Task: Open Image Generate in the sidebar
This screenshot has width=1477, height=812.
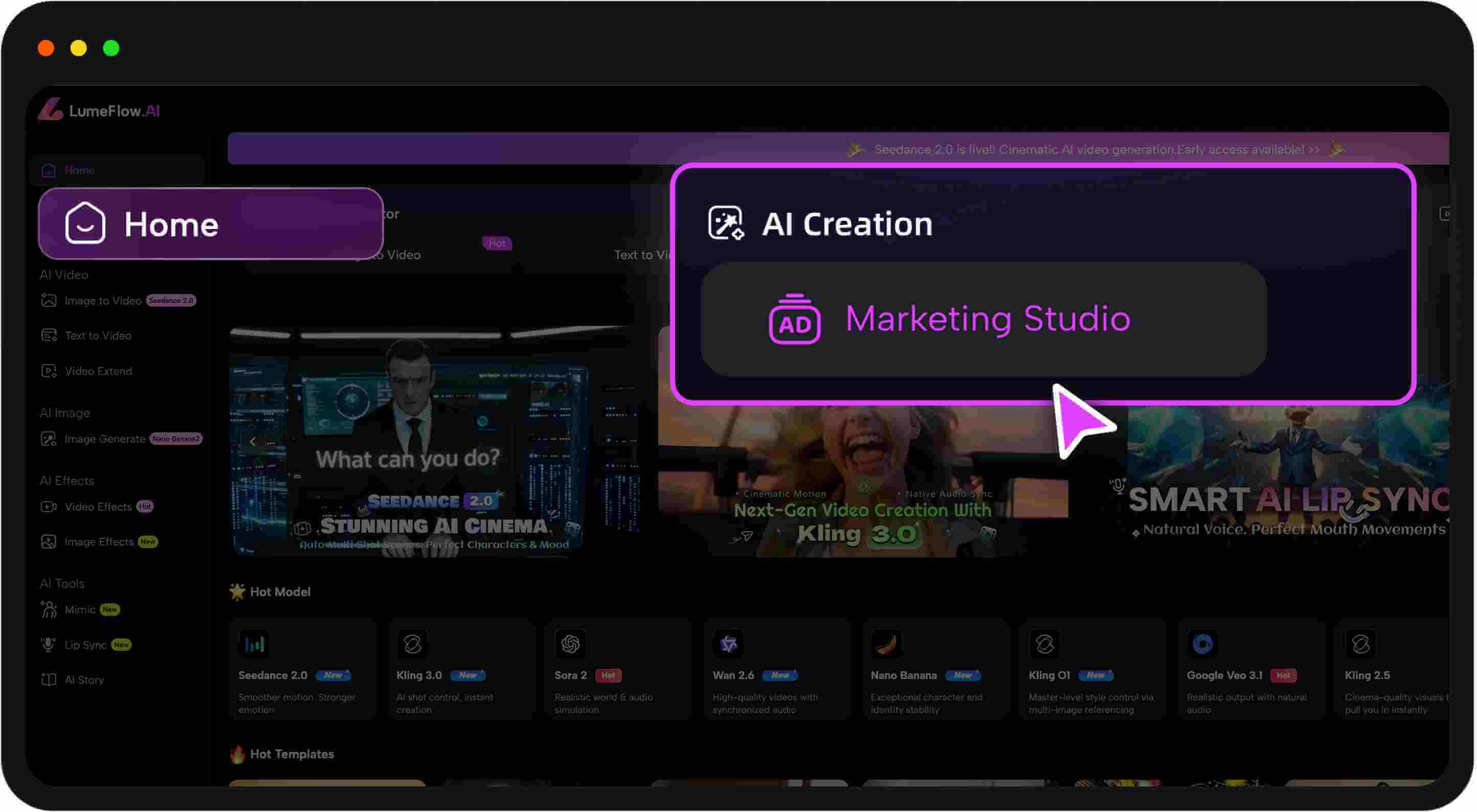Action: pyautogui.click(x=121, y=439)
